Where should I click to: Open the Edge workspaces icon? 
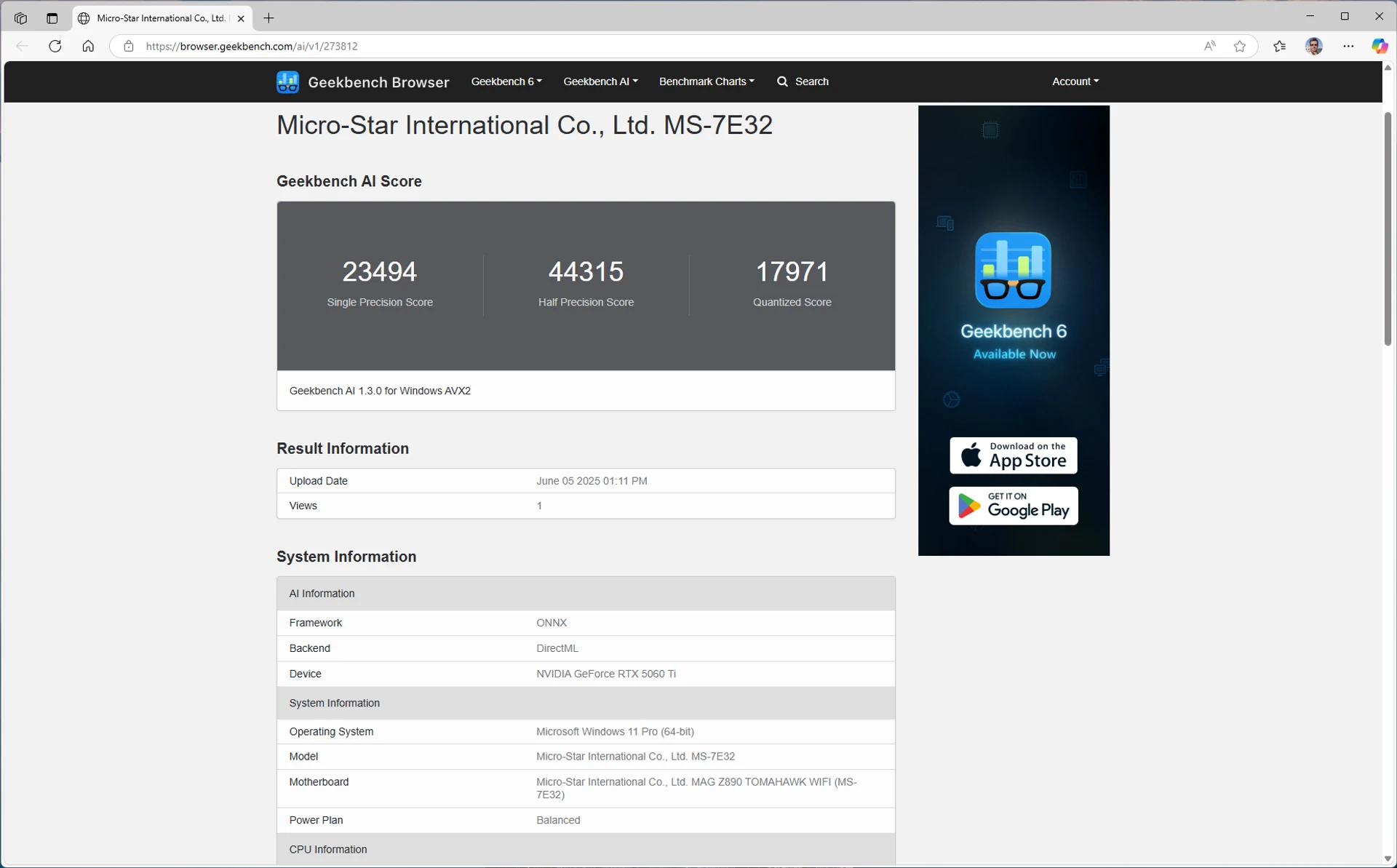(20, 18)
